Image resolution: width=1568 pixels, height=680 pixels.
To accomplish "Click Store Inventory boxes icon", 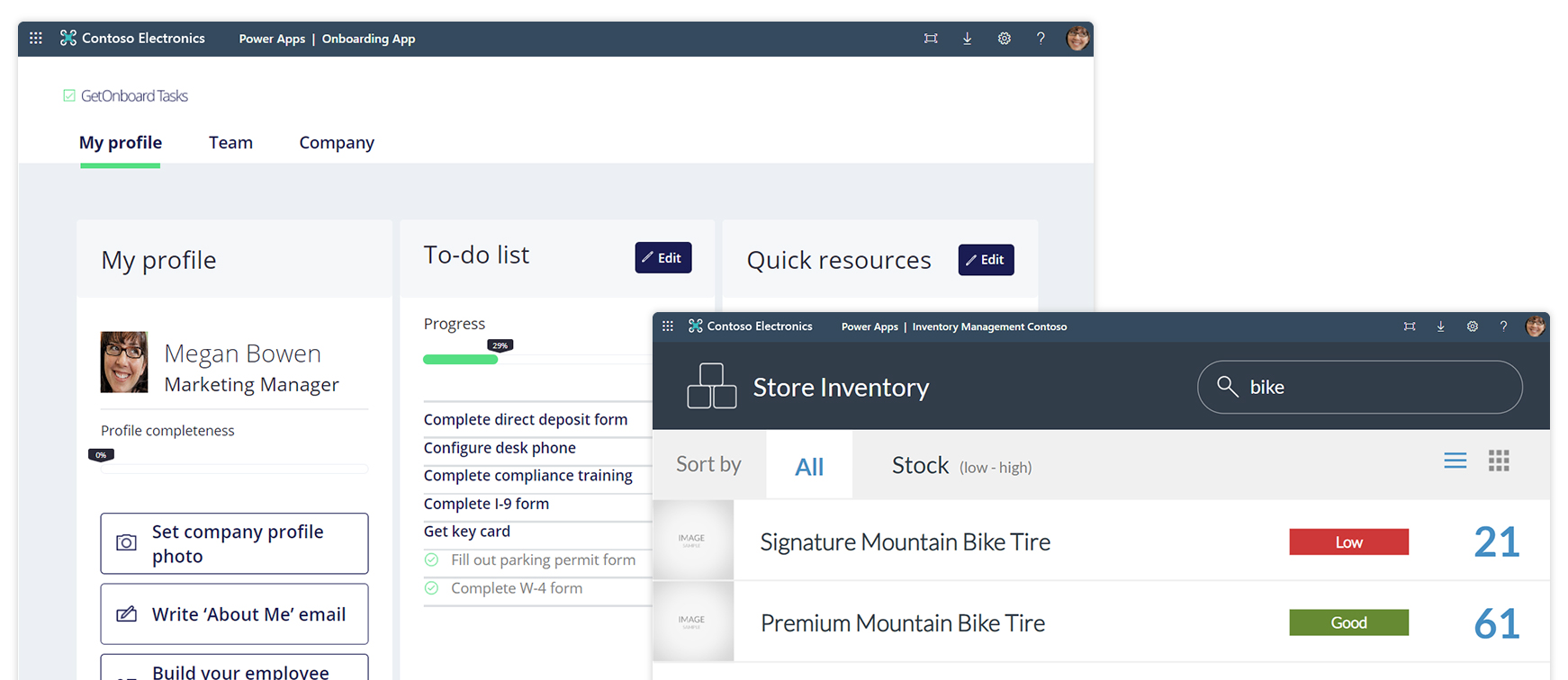I will (x=712, y=386).
